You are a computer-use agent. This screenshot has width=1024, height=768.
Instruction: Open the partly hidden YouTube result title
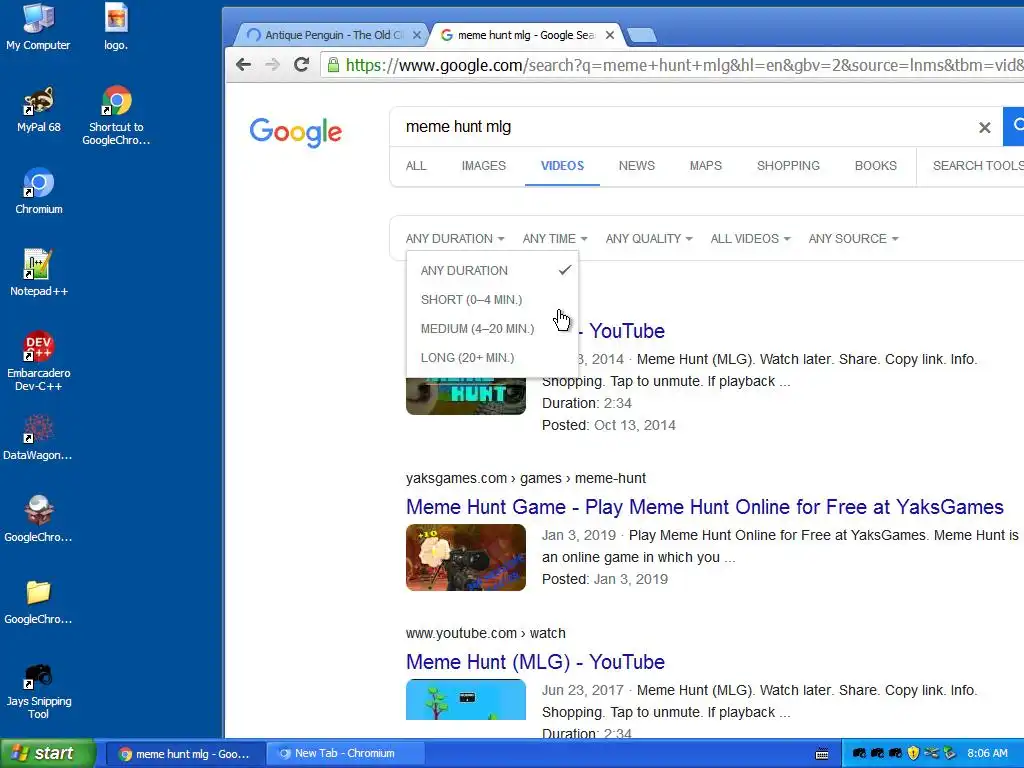click(621, 331)
